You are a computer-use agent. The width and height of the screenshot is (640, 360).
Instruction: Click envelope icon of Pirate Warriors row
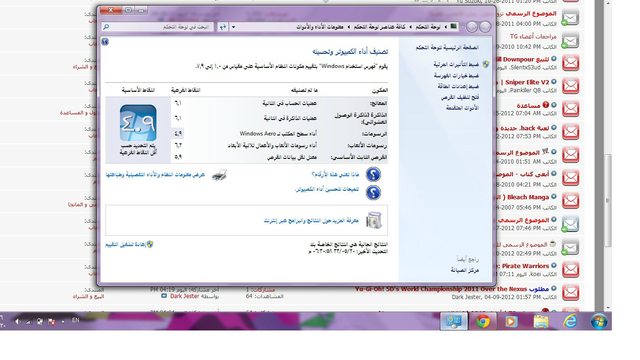tap(571, 269)
